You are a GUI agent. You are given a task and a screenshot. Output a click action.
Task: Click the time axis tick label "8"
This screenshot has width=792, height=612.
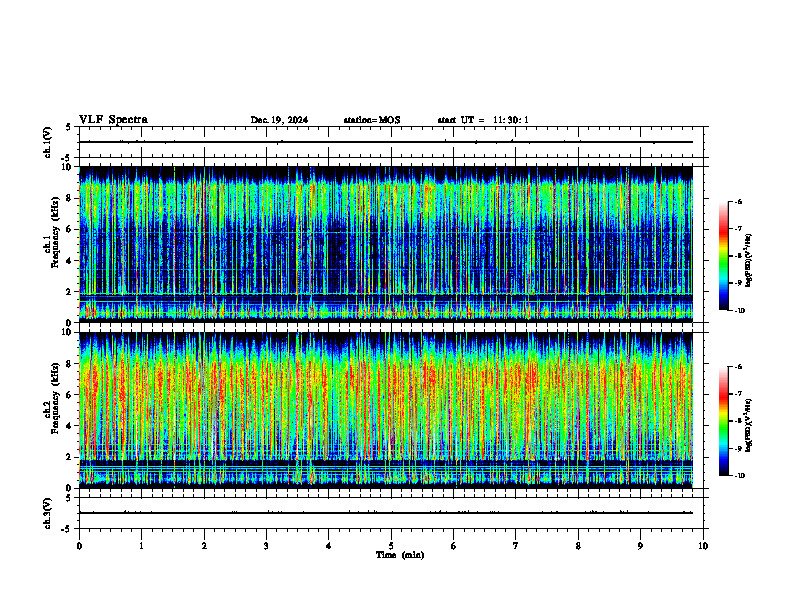pyautogui.click(x=578, y=546)
